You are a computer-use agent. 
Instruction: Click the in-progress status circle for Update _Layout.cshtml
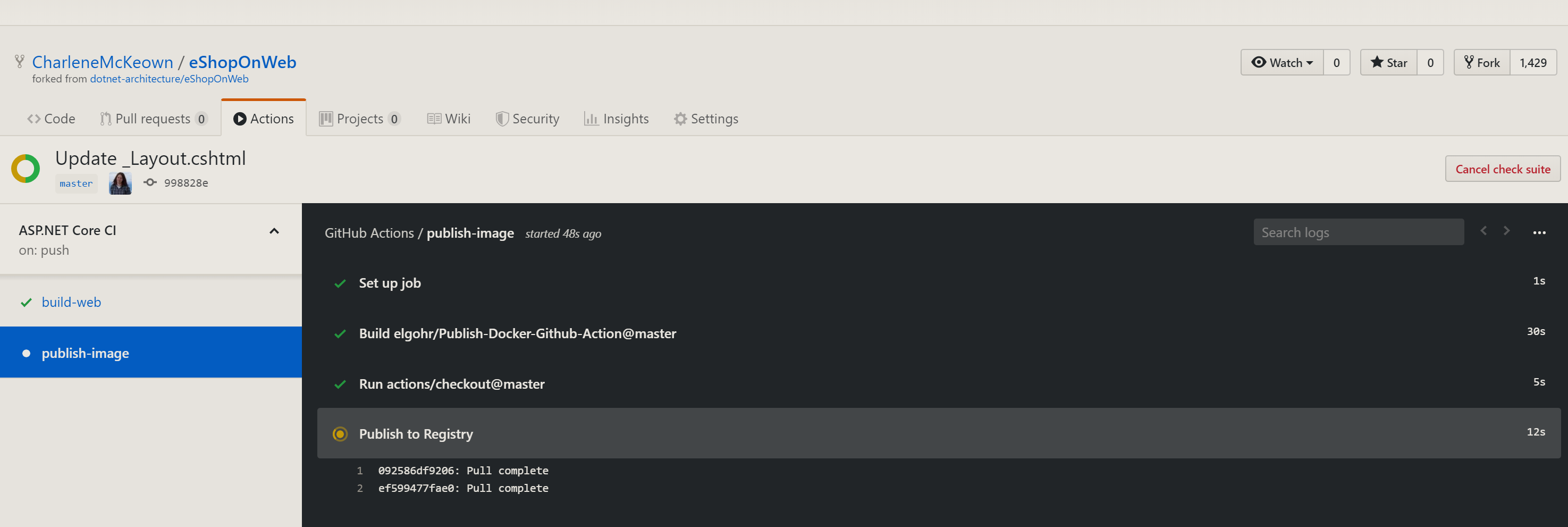click(x=26, y=169)
